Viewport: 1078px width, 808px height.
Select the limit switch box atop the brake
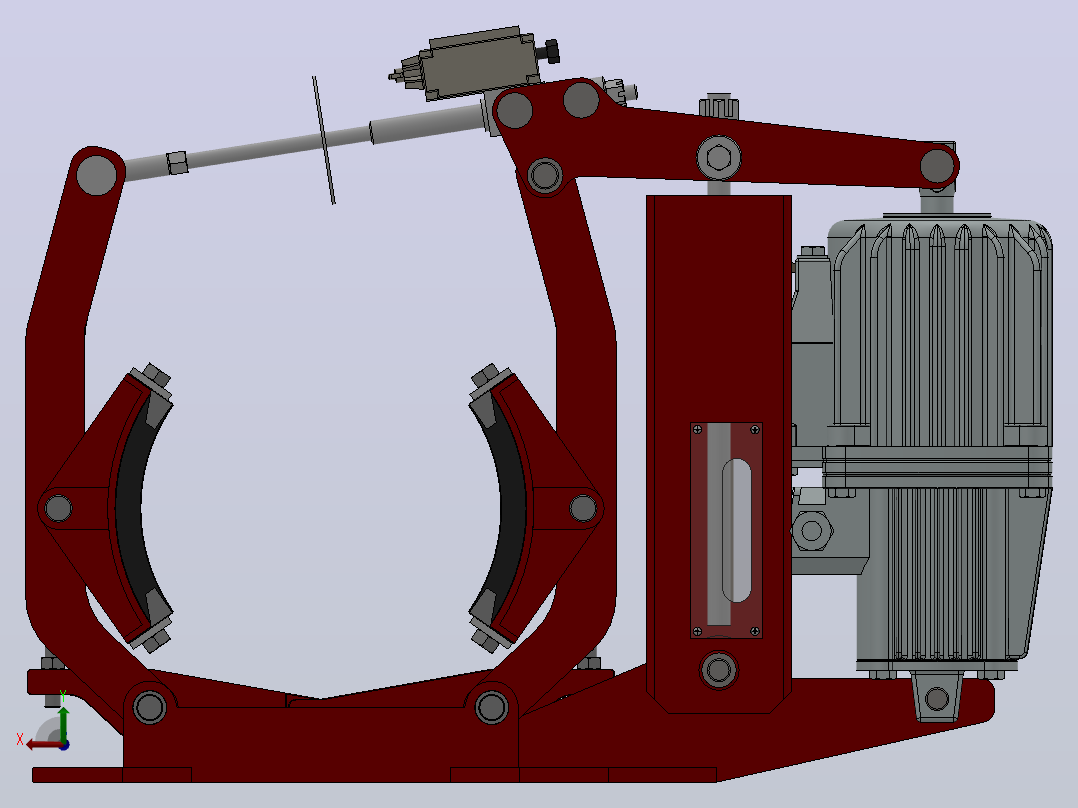click(478, 64)
